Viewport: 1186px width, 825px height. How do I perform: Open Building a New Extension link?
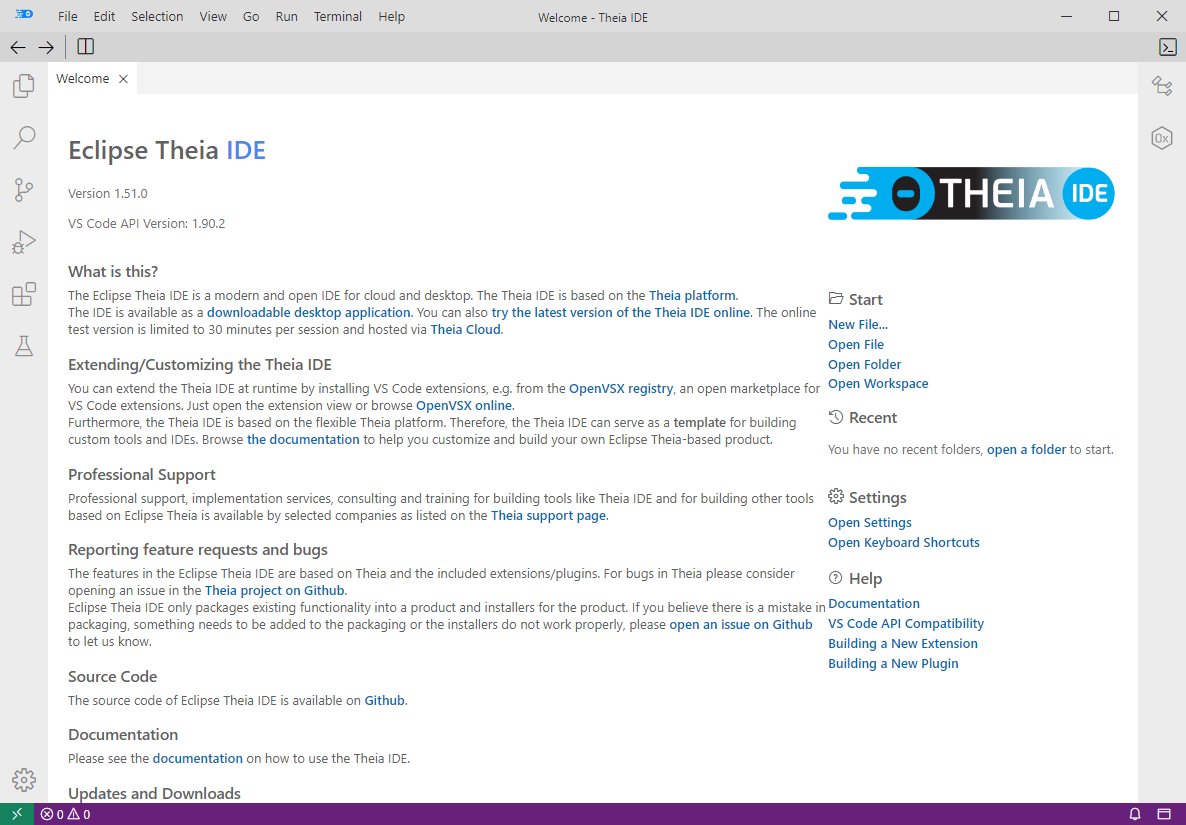click(x=903, y=644)
